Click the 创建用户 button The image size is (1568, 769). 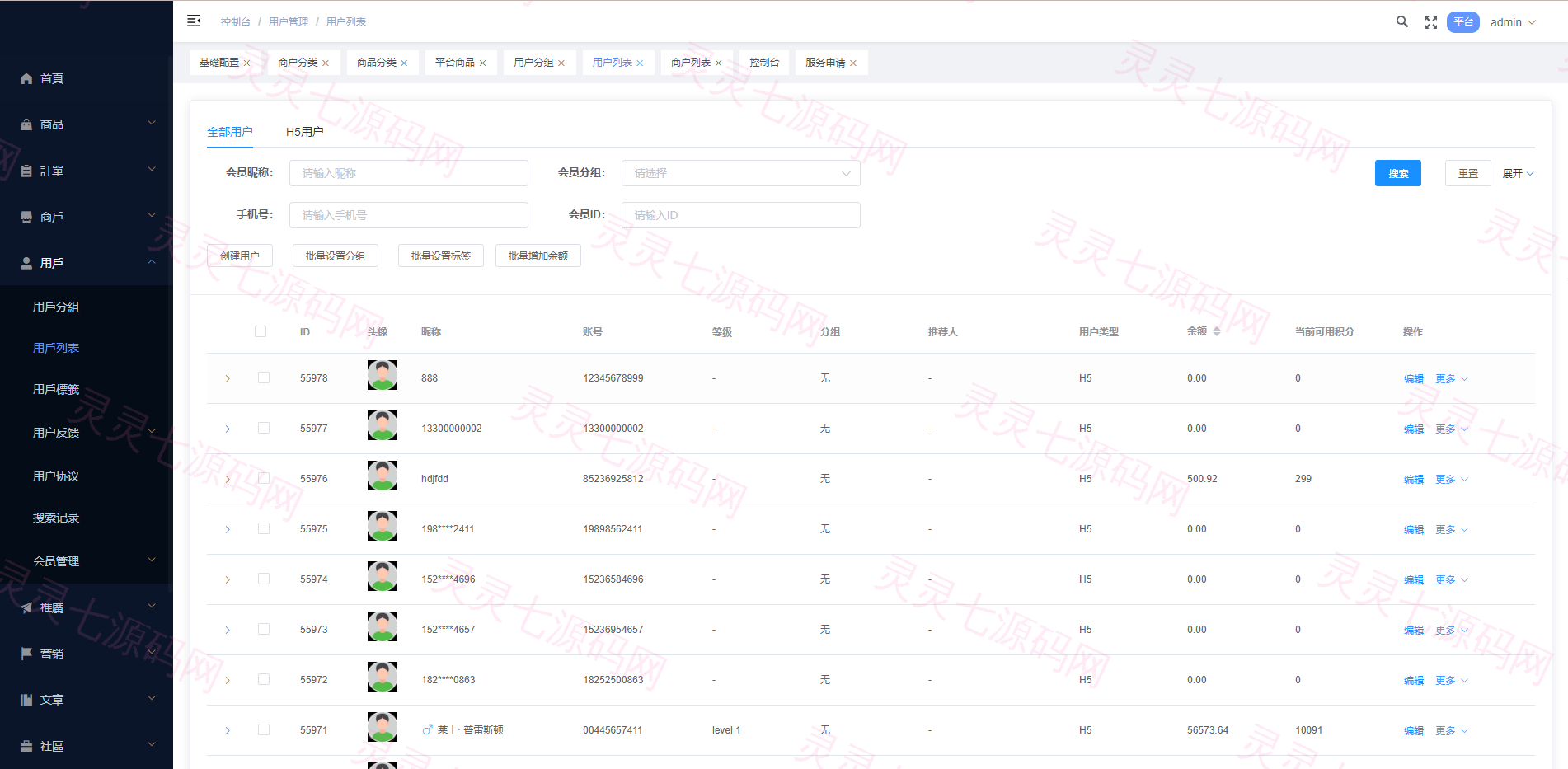(x=240, y=256)
